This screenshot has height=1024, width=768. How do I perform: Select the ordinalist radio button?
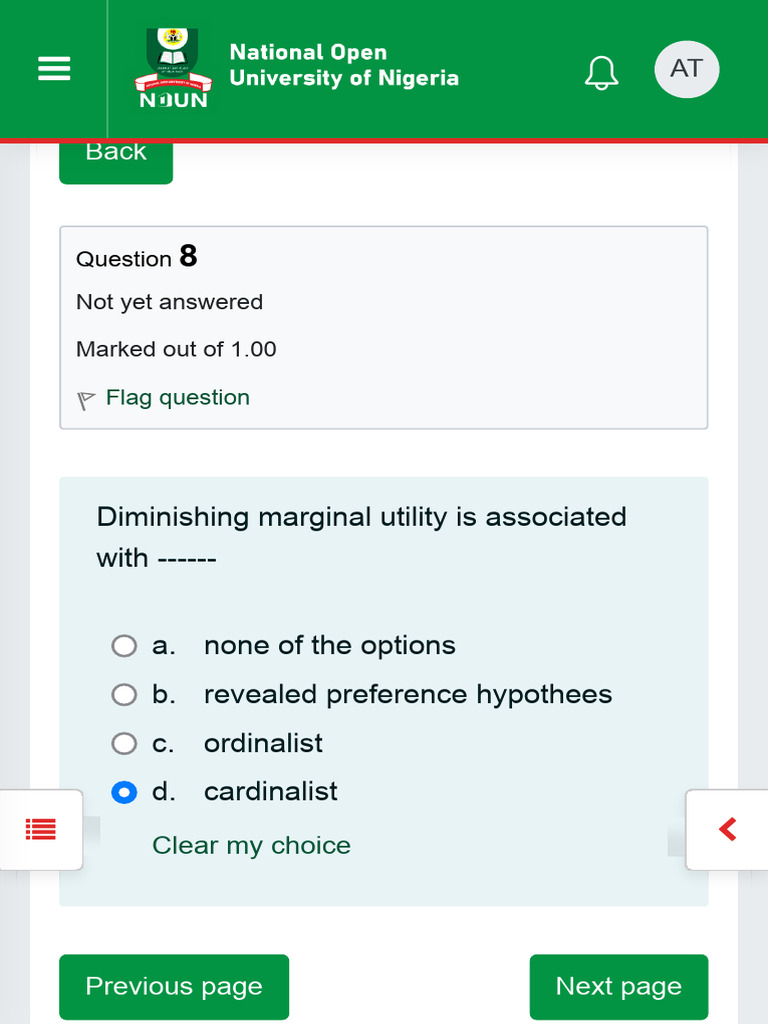[x=124, y=743]
